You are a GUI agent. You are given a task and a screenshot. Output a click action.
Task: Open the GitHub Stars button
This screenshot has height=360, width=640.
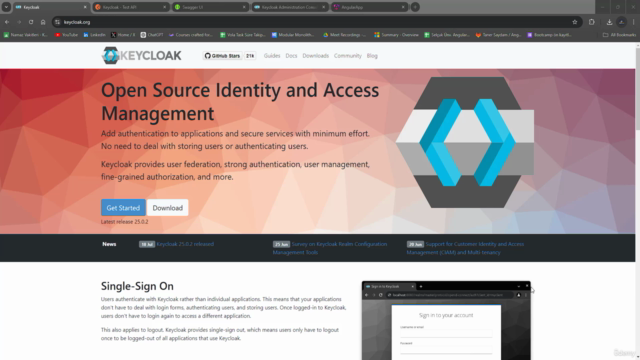click(x=222, y=56)
